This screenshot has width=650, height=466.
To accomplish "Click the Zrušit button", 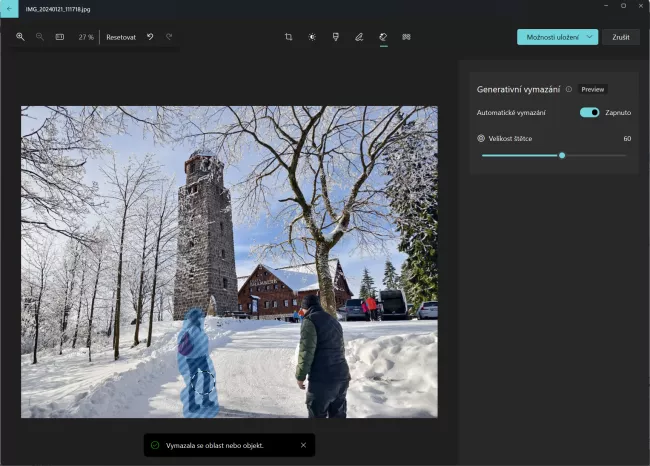I will click(620, 37).
